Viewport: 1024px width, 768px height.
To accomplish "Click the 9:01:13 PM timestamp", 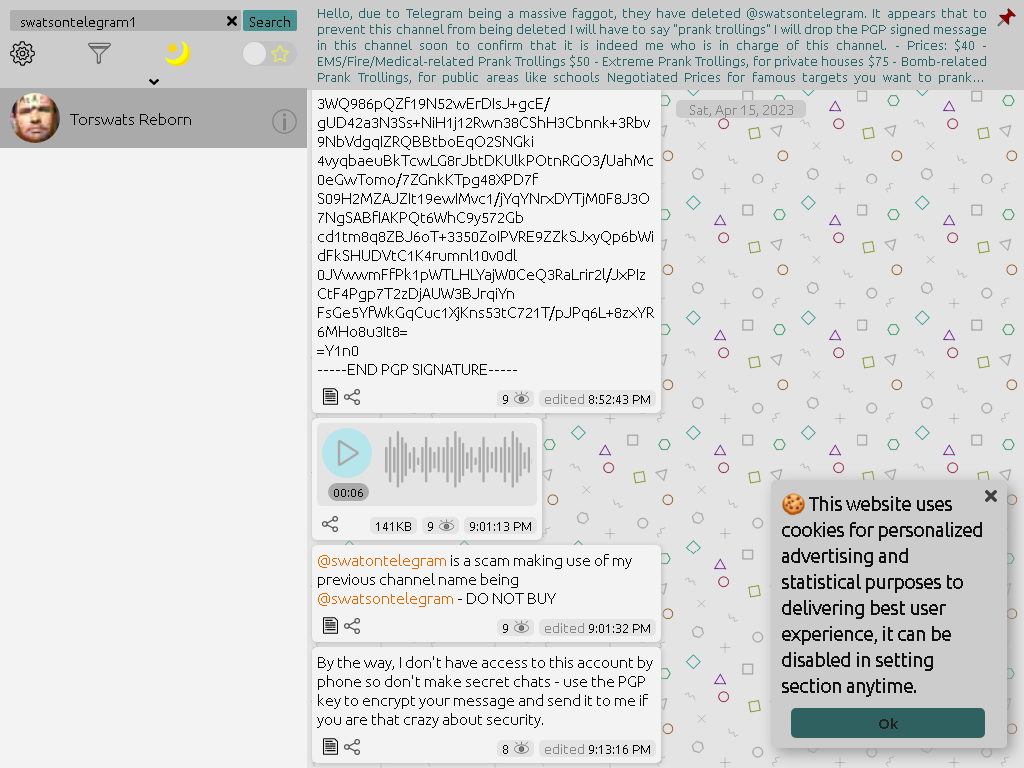I will [x=500, y=526].
